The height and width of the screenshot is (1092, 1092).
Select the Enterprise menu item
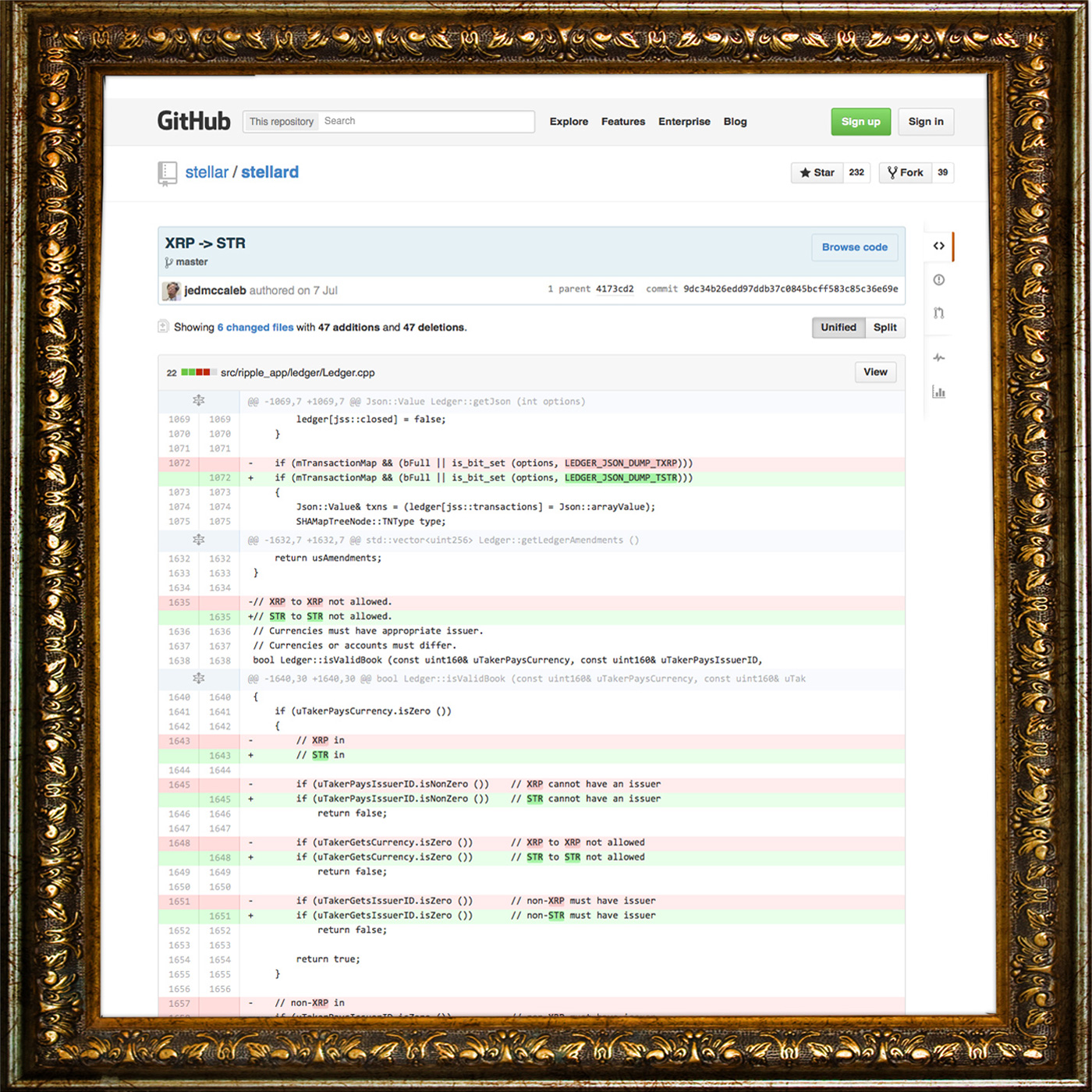tap(684, 122)
